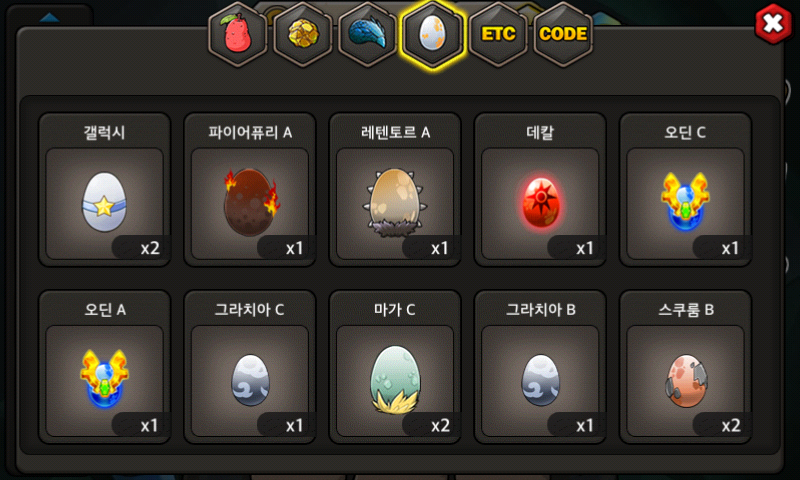Open the ETC tab
Viewport: 800px width, 480px height.
coord(498,34)
